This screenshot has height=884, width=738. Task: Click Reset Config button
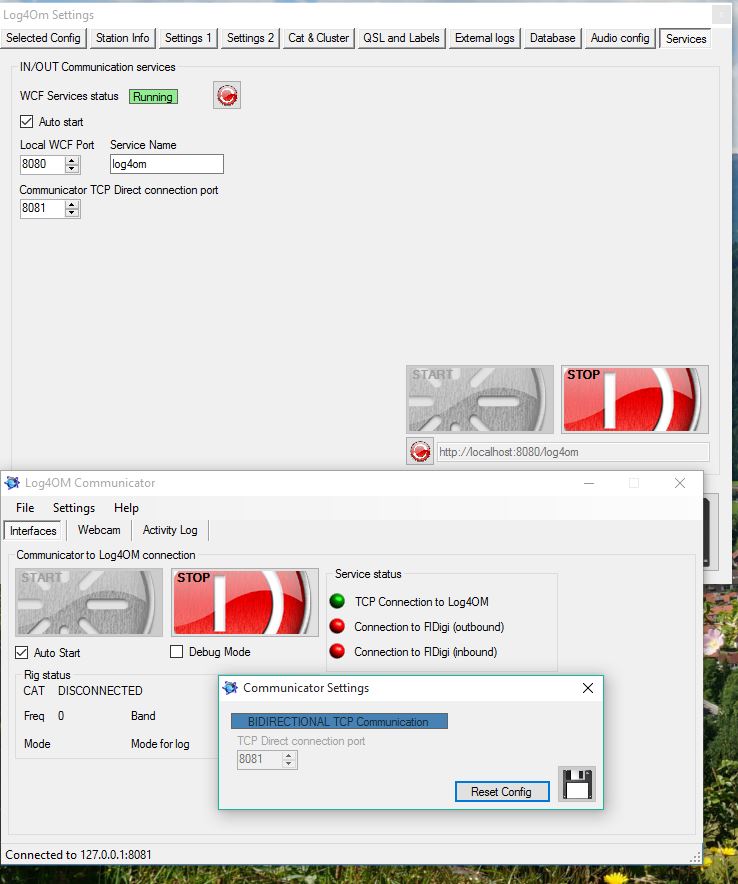pyautogui.click(x=502, y=792)
